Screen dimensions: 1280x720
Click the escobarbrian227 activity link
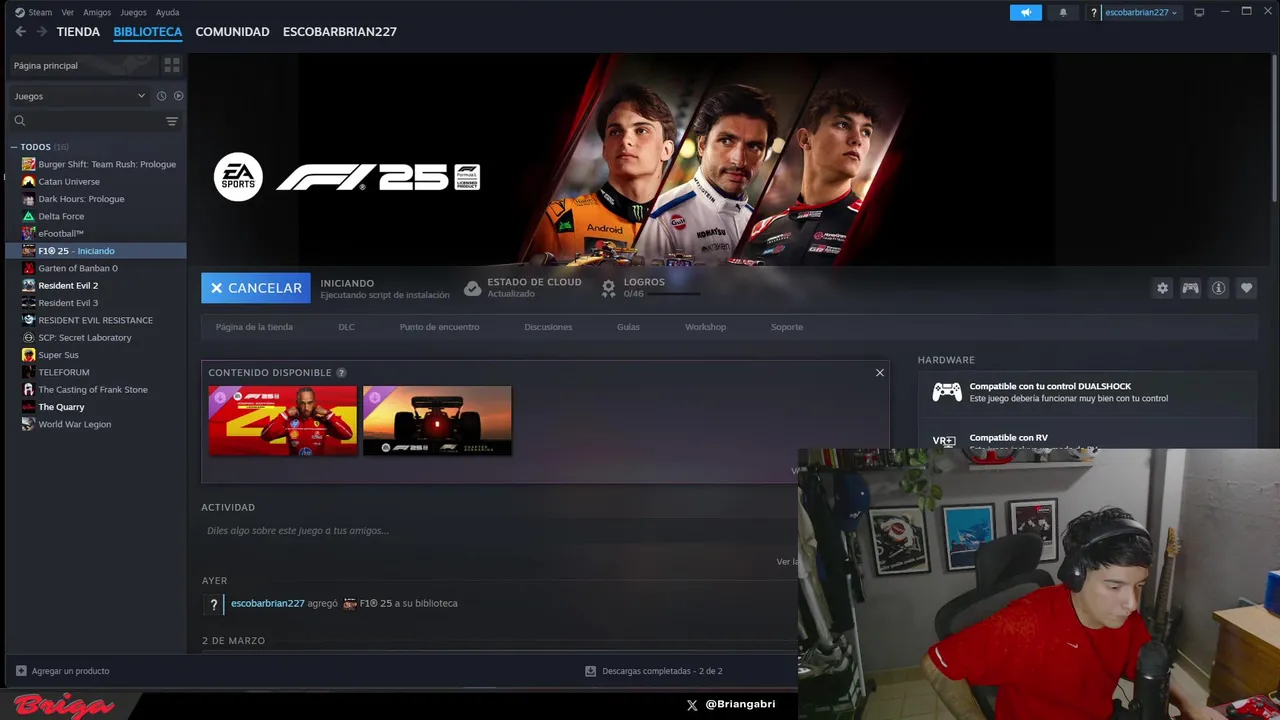267,604
